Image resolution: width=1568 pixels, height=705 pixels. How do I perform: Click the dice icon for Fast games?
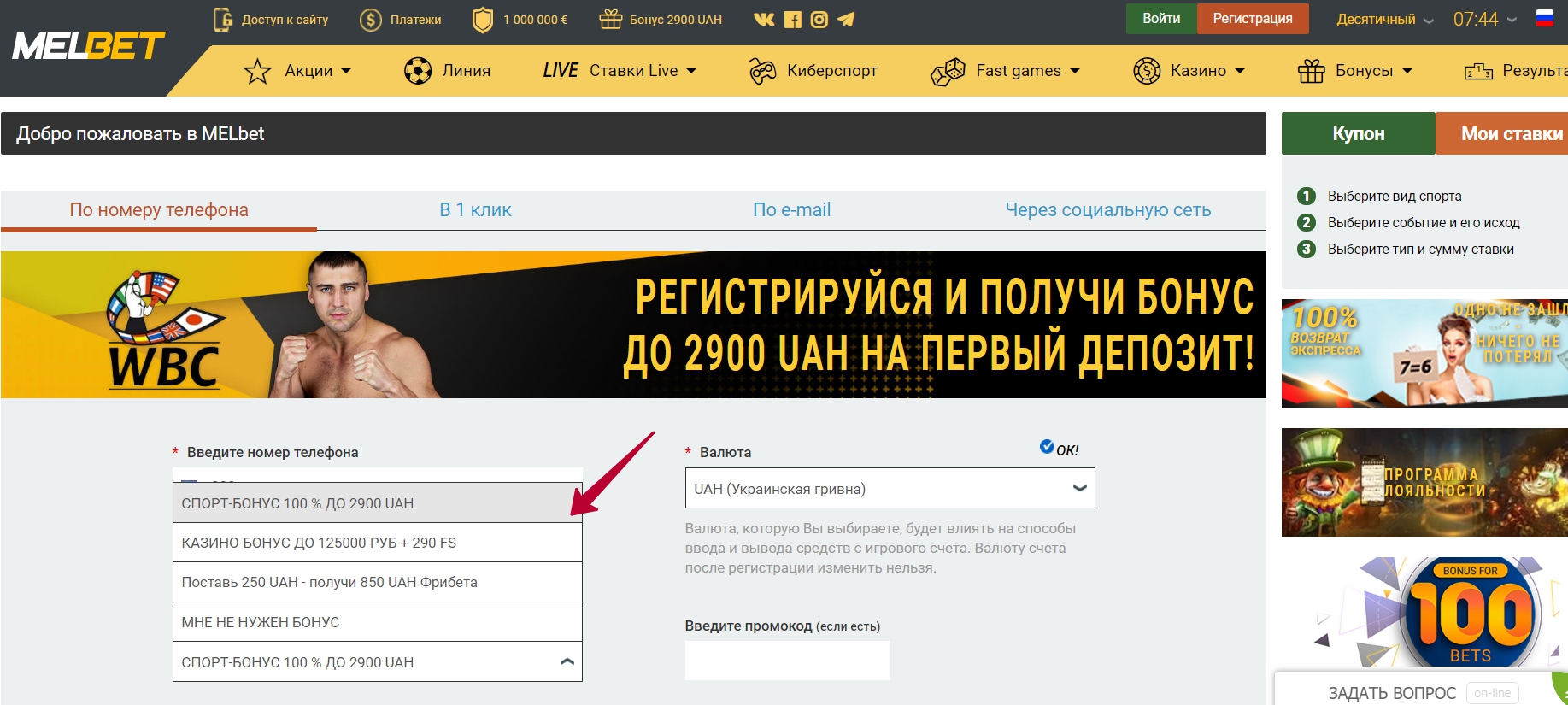point(948,72)
